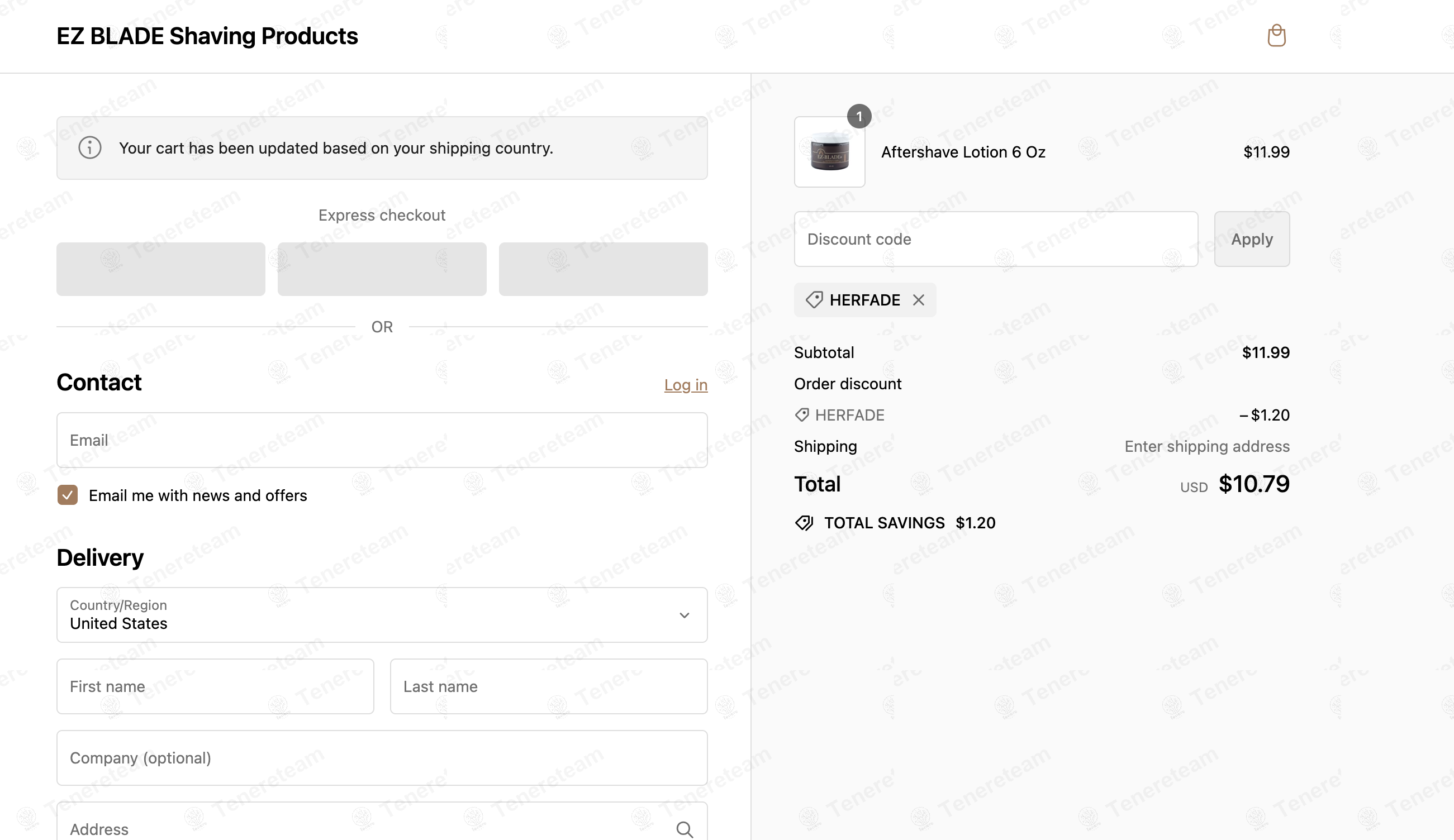The image size is (1454, 840).
Task: Click the item quantity badge on product
Action: point(859,117)
